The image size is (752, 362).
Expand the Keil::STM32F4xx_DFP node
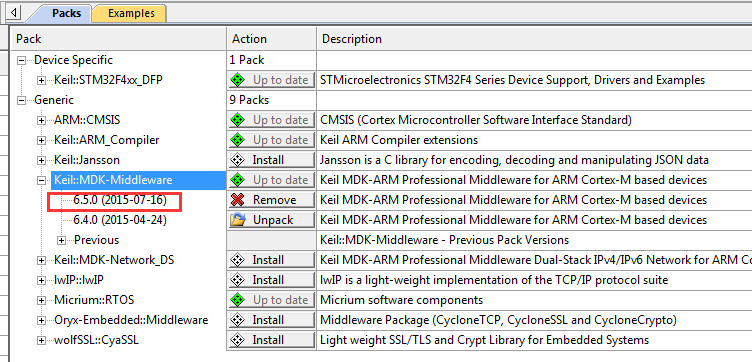tap(41, 81)
